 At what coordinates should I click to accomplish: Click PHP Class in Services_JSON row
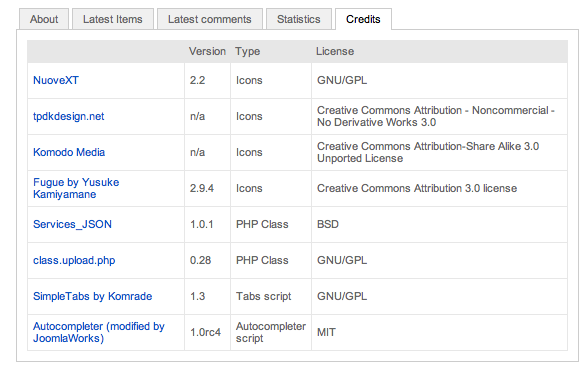pyautogui.click(x=262, y=224)
